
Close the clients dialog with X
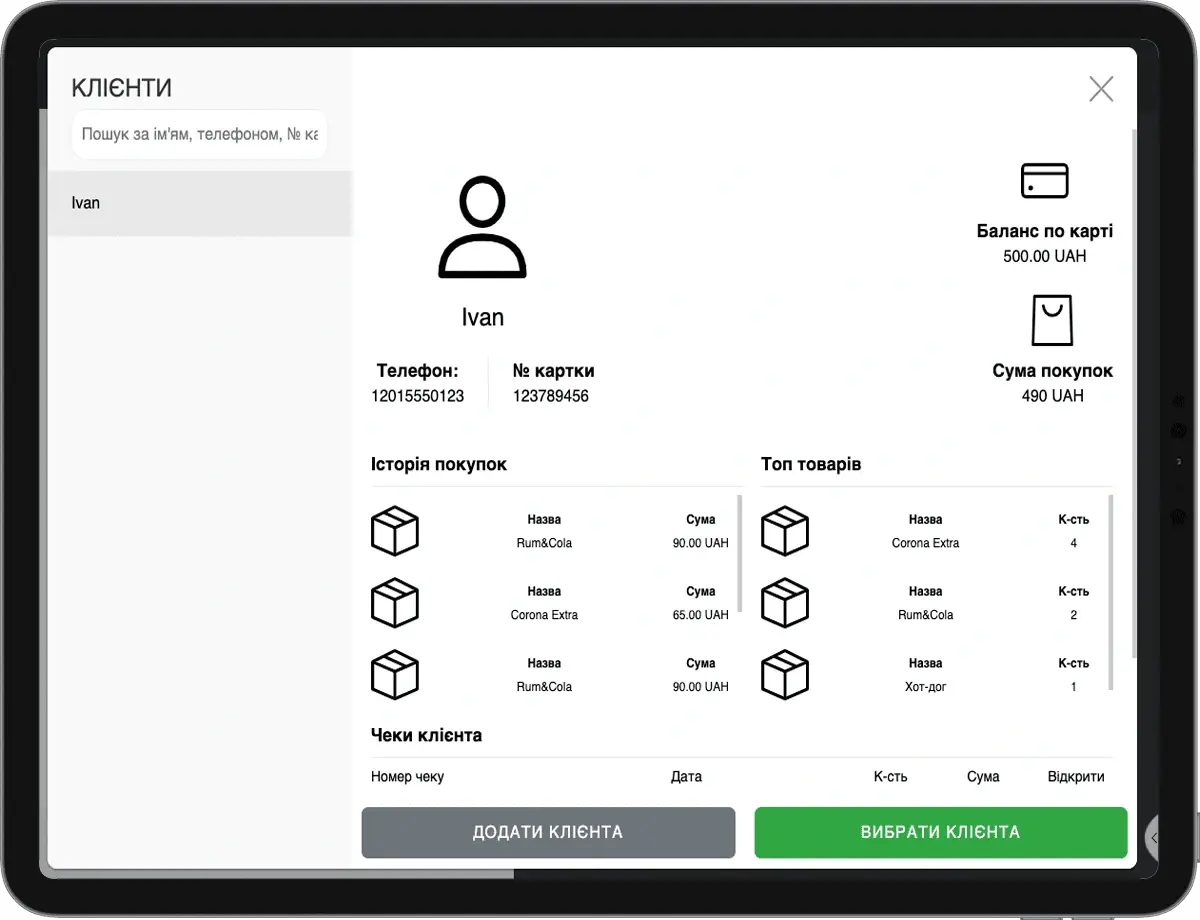[1101, 89]
